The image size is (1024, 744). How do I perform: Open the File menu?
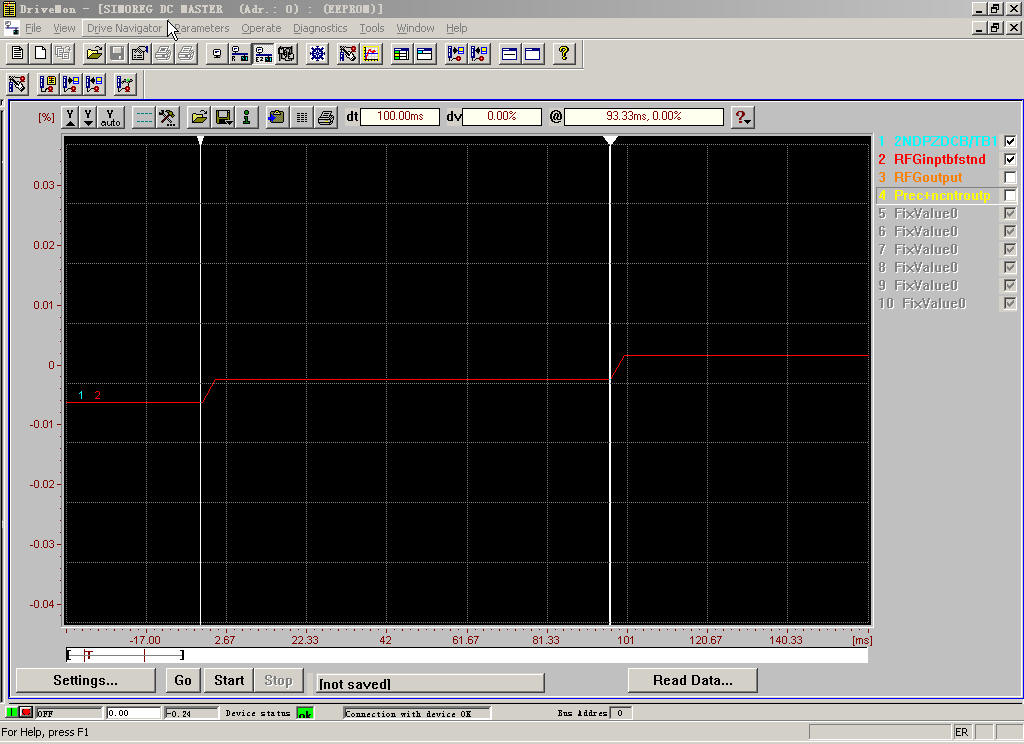33,28
